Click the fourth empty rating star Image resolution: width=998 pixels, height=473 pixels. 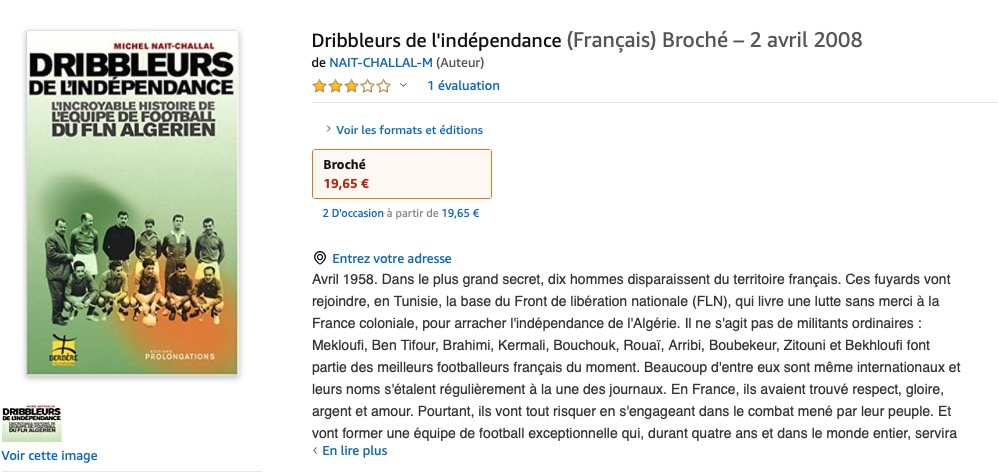[x=368, y=86]
